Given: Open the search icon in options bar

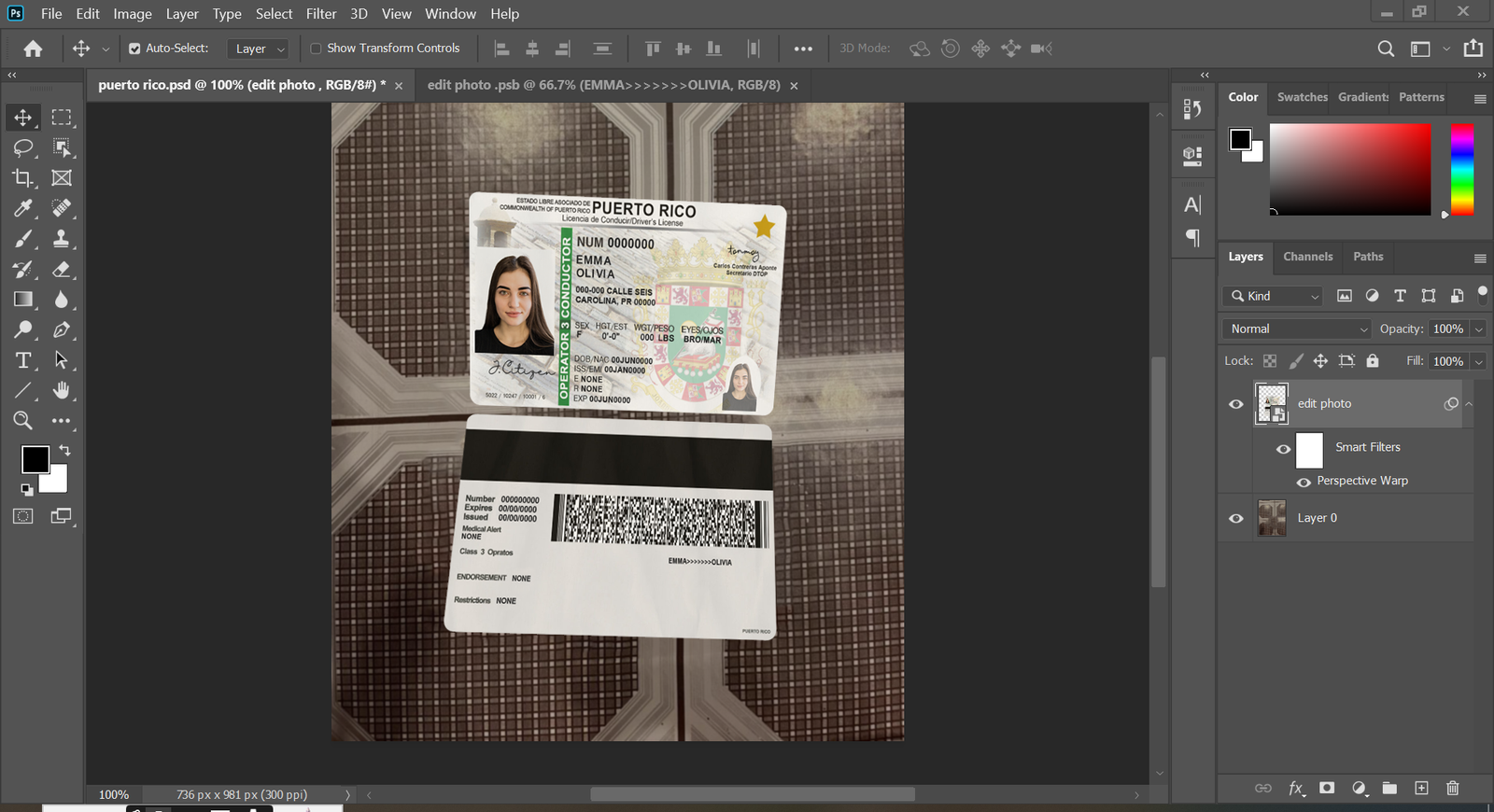Looking at the screenshot, I should point(1387,49).
